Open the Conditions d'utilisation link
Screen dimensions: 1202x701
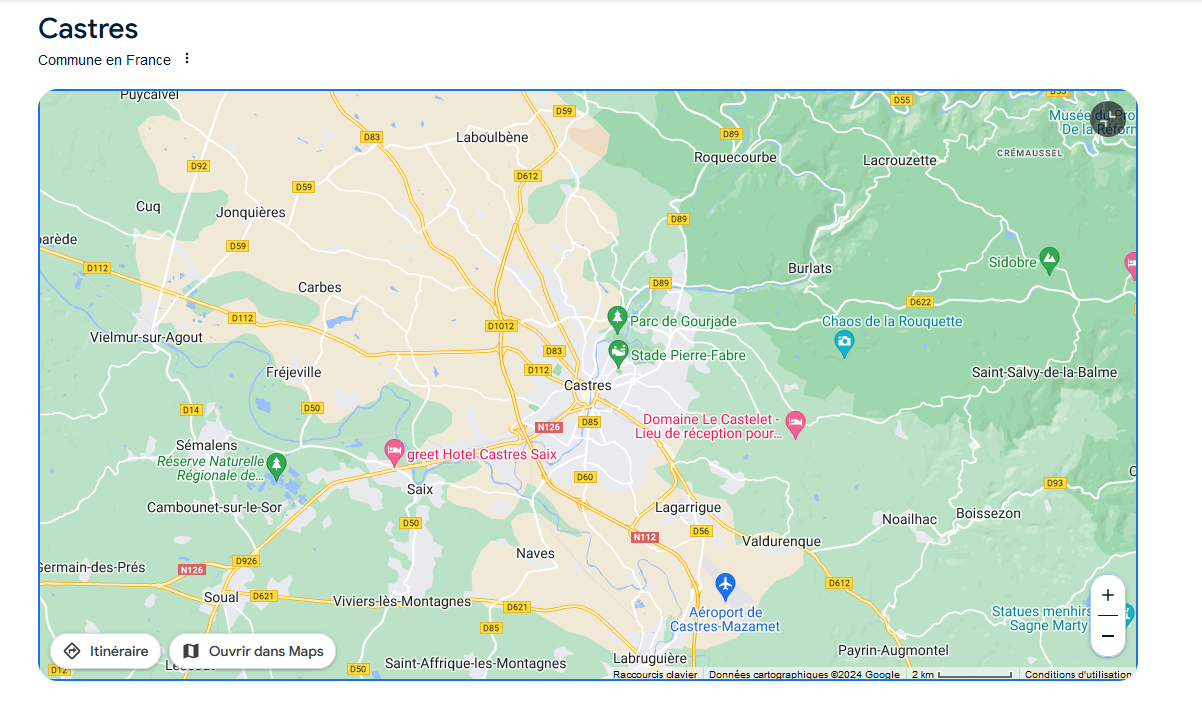[x=1078, y=675]
